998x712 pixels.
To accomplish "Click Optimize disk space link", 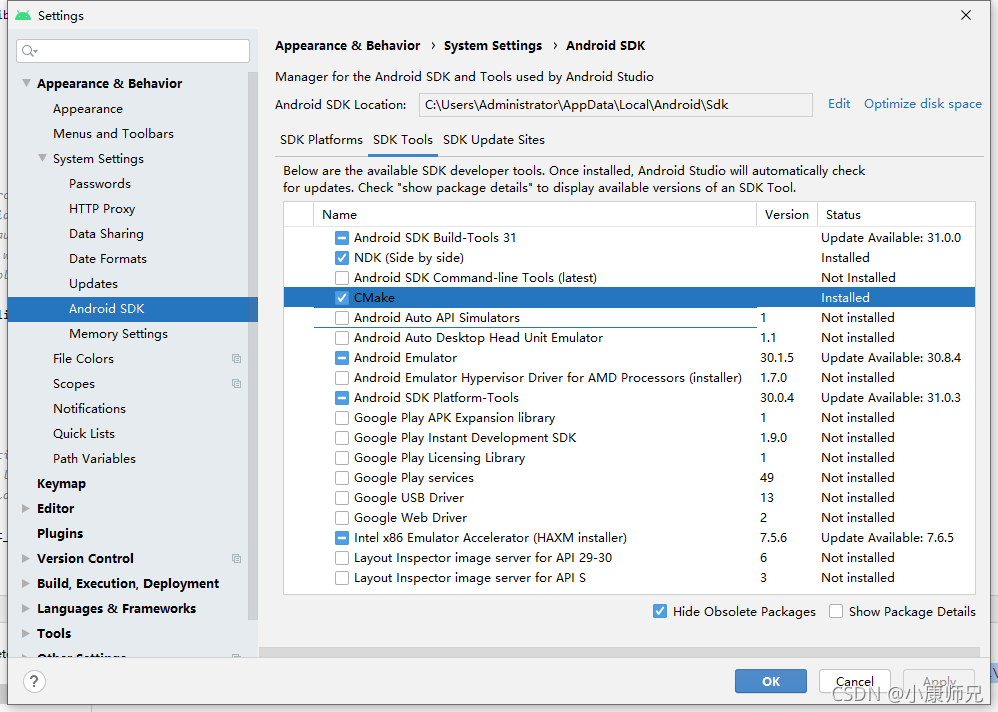I will [922, 104].
